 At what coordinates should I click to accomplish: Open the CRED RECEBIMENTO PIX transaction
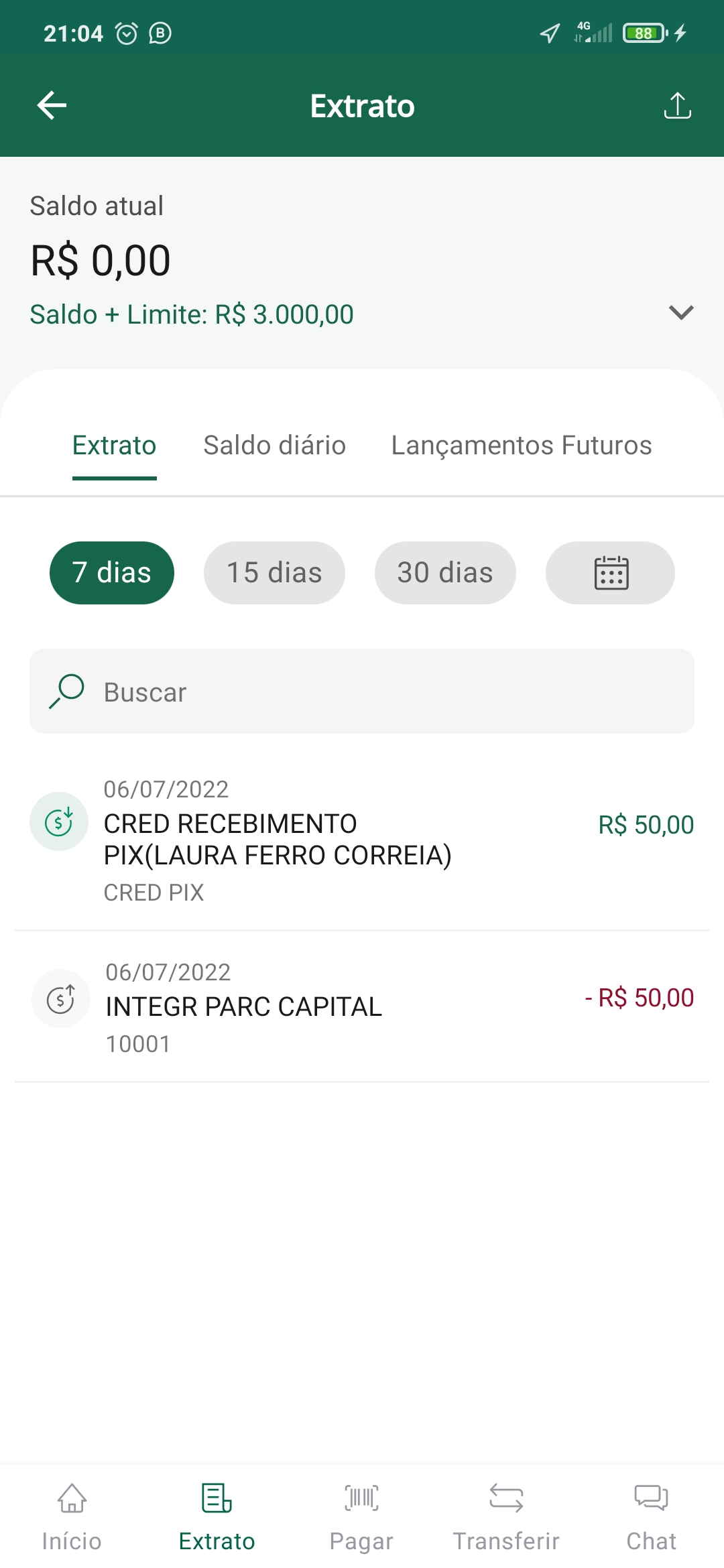(x=335, y=840)
